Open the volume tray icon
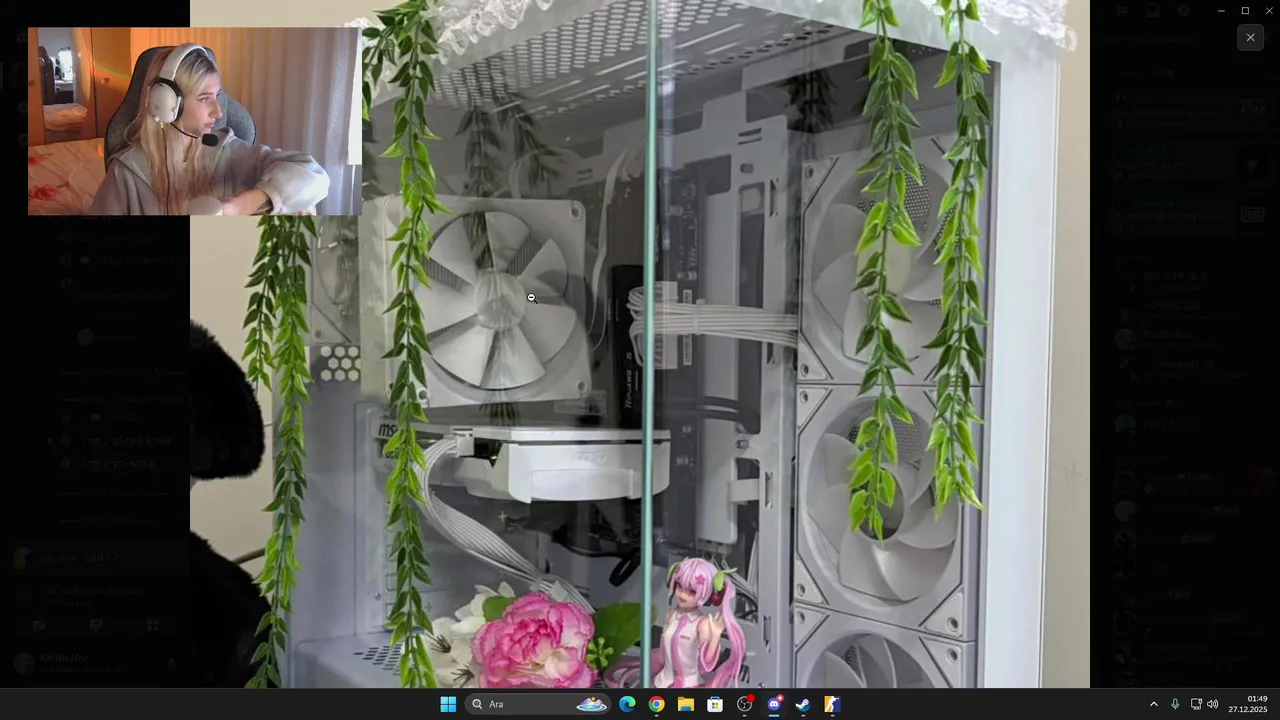This screenshot has height=720, width=1280. [x=1213, y=704]
